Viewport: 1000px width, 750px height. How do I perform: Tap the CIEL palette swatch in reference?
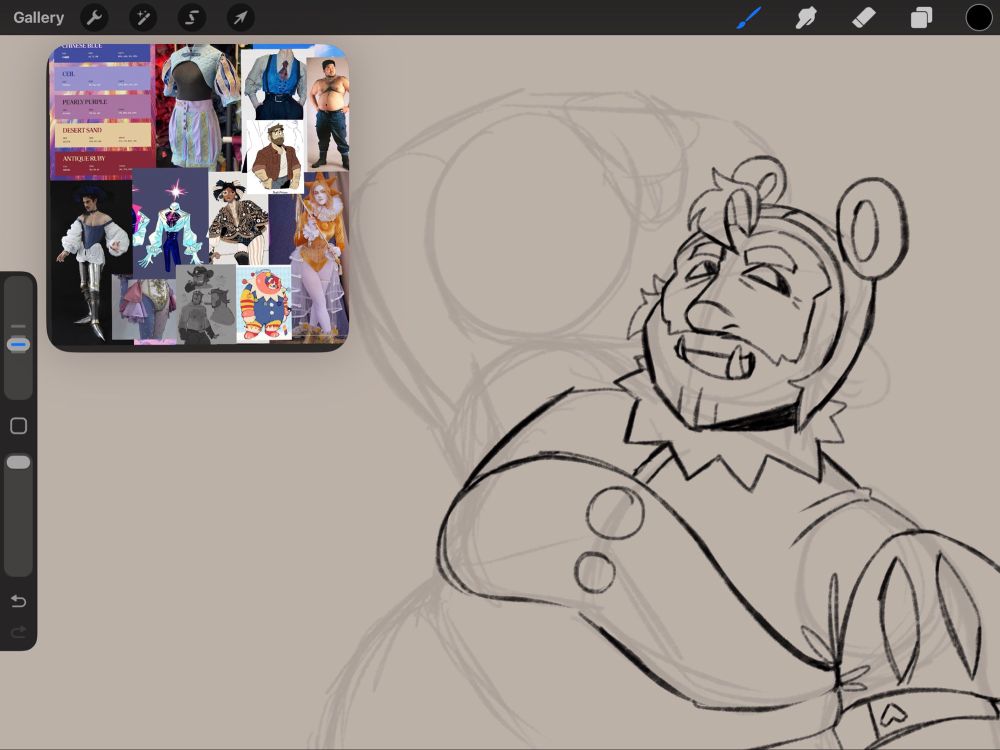pos(103,79)
